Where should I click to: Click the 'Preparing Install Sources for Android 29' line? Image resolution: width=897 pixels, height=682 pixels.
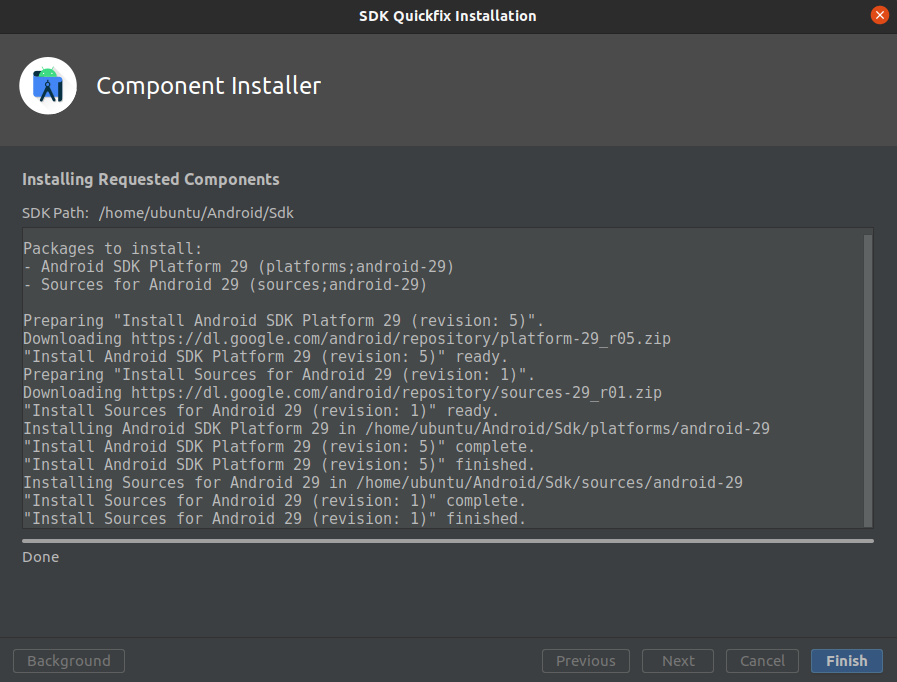[x=279, y=375]
